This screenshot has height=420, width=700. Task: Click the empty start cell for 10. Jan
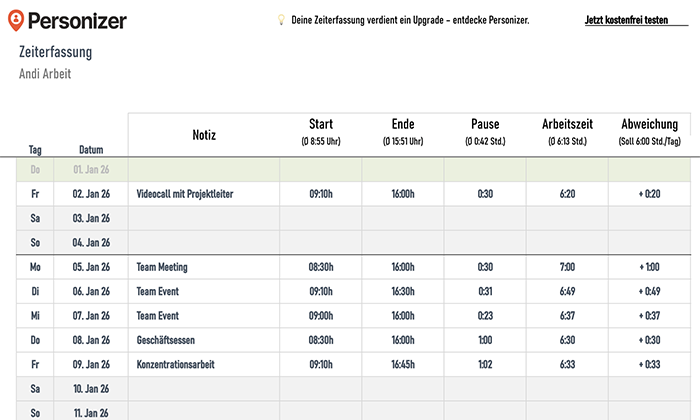pos(321,389)
